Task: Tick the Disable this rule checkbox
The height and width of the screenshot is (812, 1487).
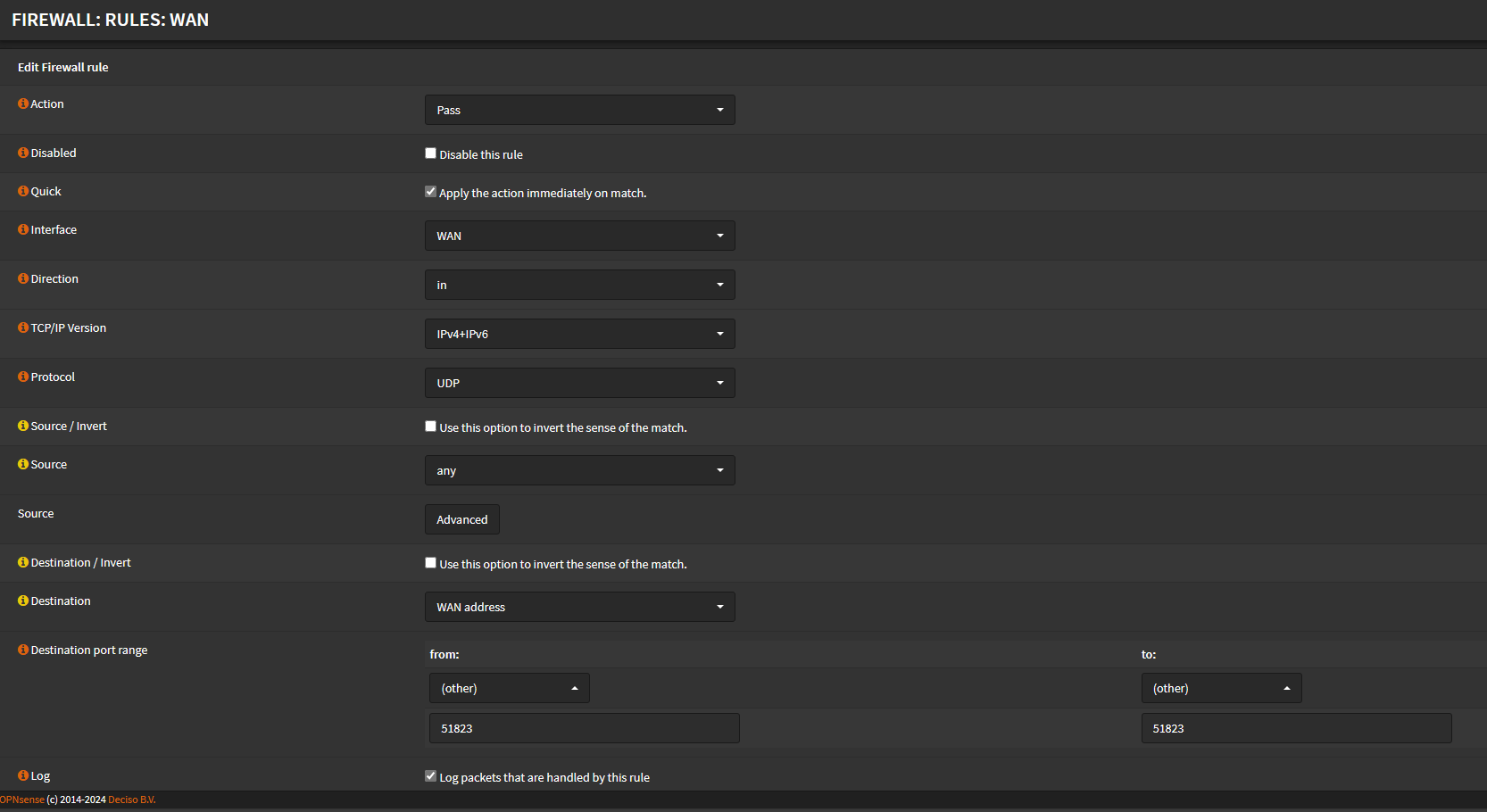Action: 430,153
